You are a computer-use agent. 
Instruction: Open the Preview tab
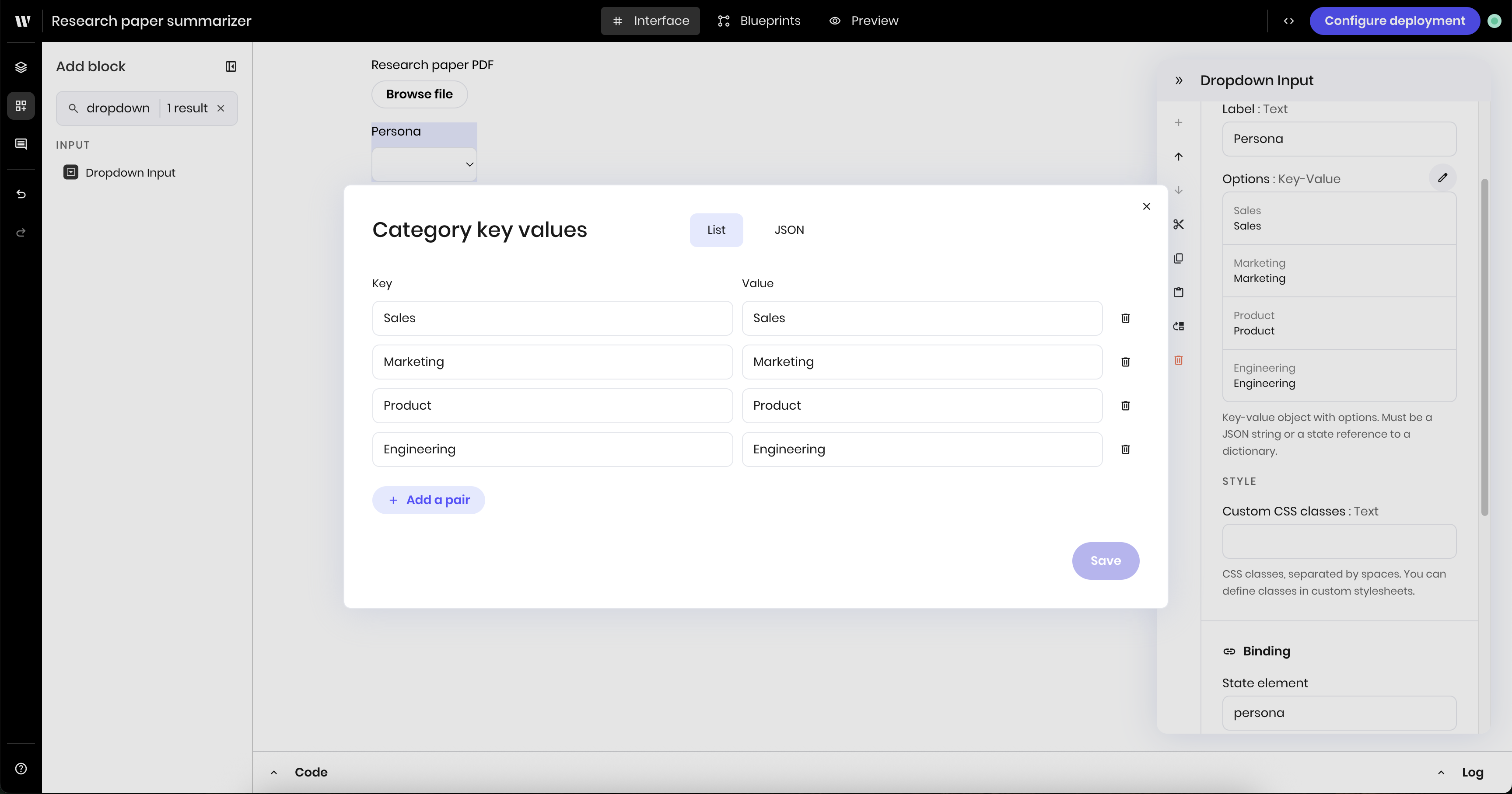pyautogui.click(x=864, y=21)
